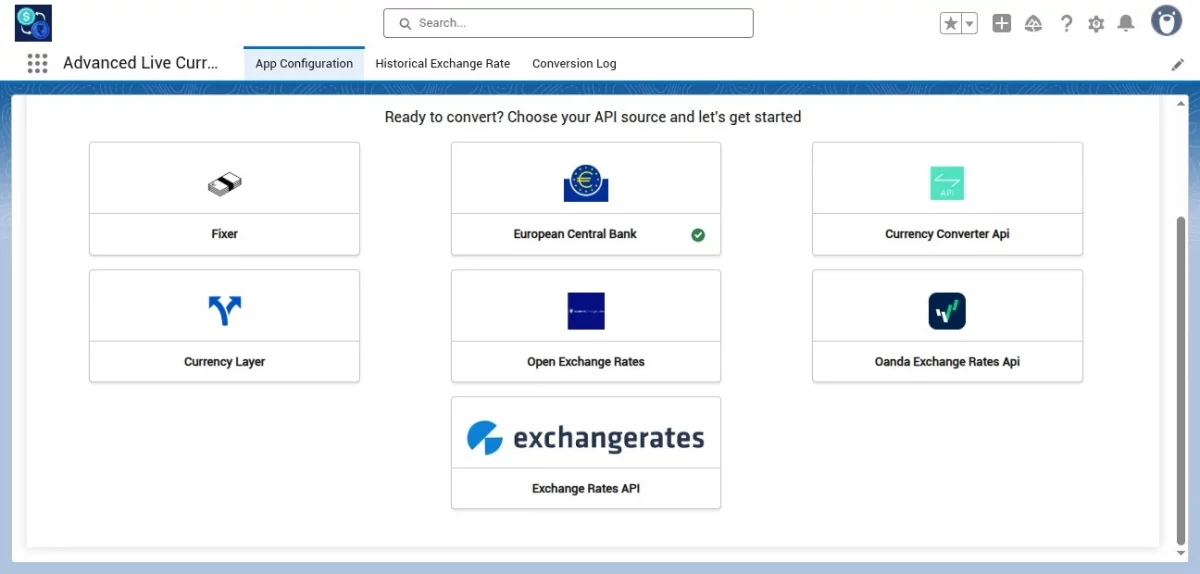Click the Currency Converter Api logo
1200x574 pixels.
[947, 183]
